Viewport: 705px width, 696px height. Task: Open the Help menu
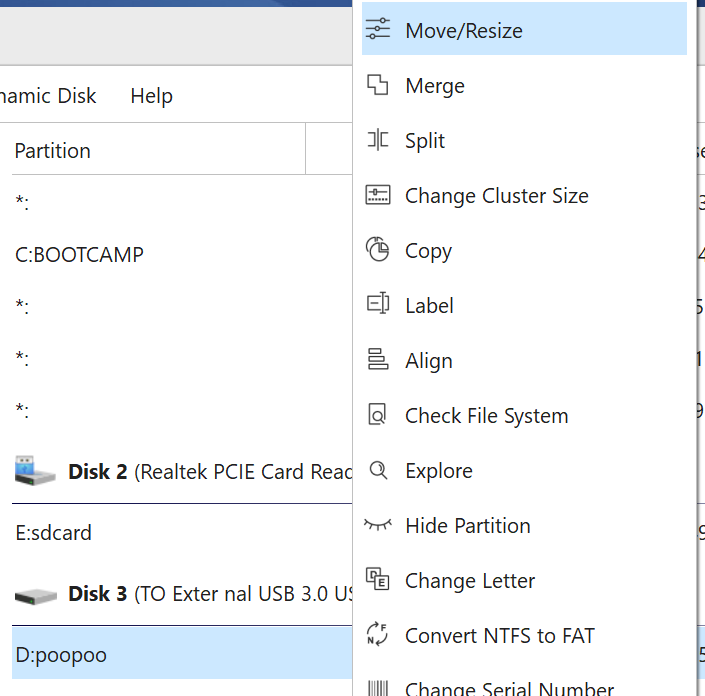tap(151, 96)
